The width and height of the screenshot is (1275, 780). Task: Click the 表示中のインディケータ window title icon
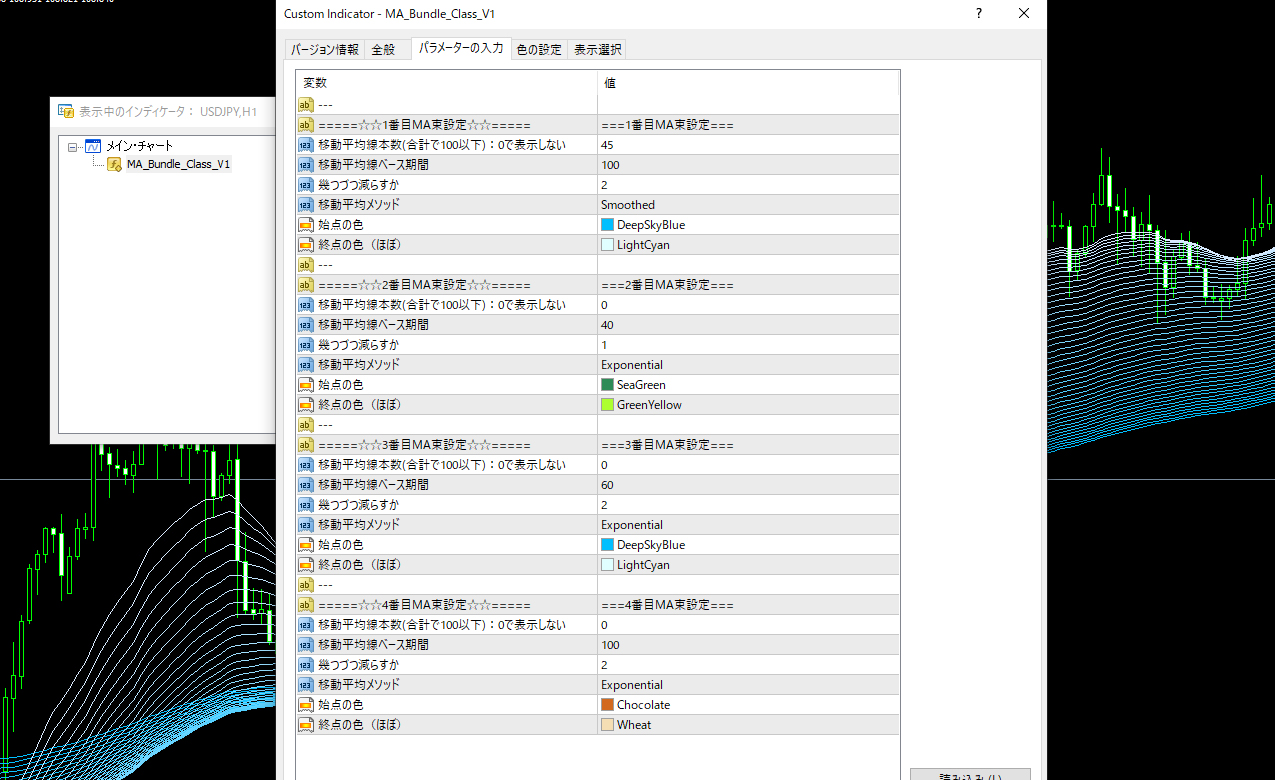pos(65,111)
